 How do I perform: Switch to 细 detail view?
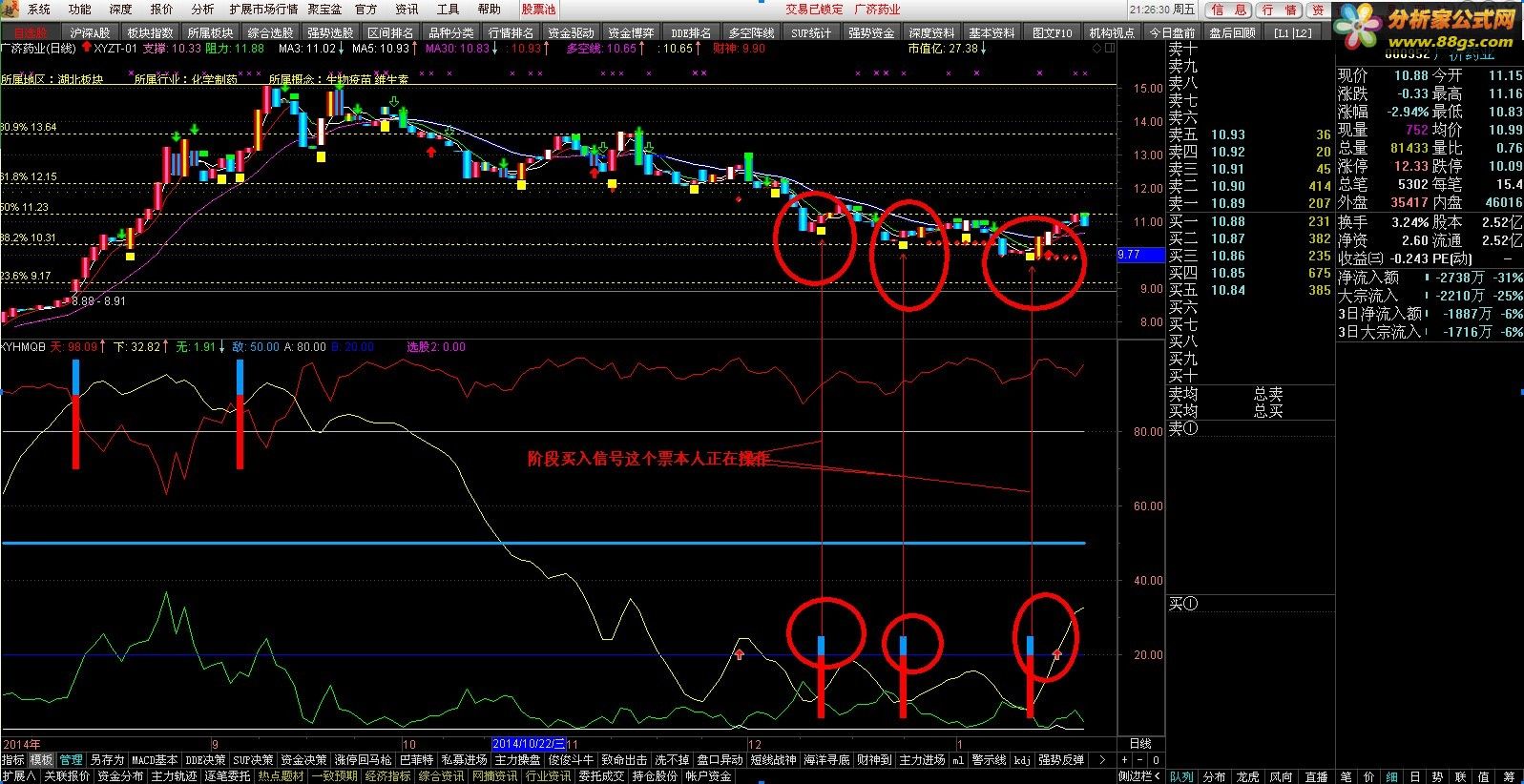[1392, 776]
